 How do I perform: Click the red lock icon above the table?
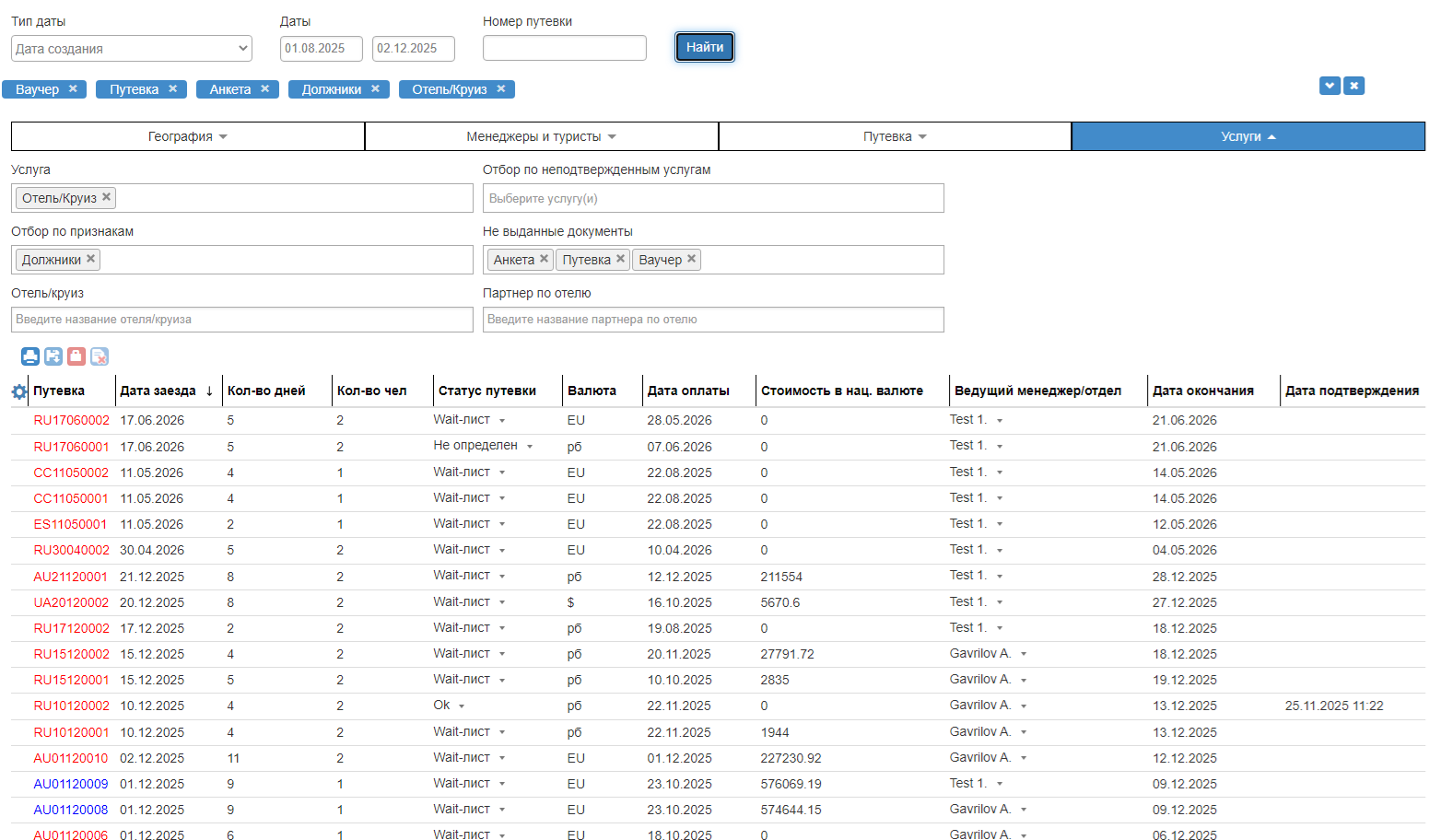point(76,356)
